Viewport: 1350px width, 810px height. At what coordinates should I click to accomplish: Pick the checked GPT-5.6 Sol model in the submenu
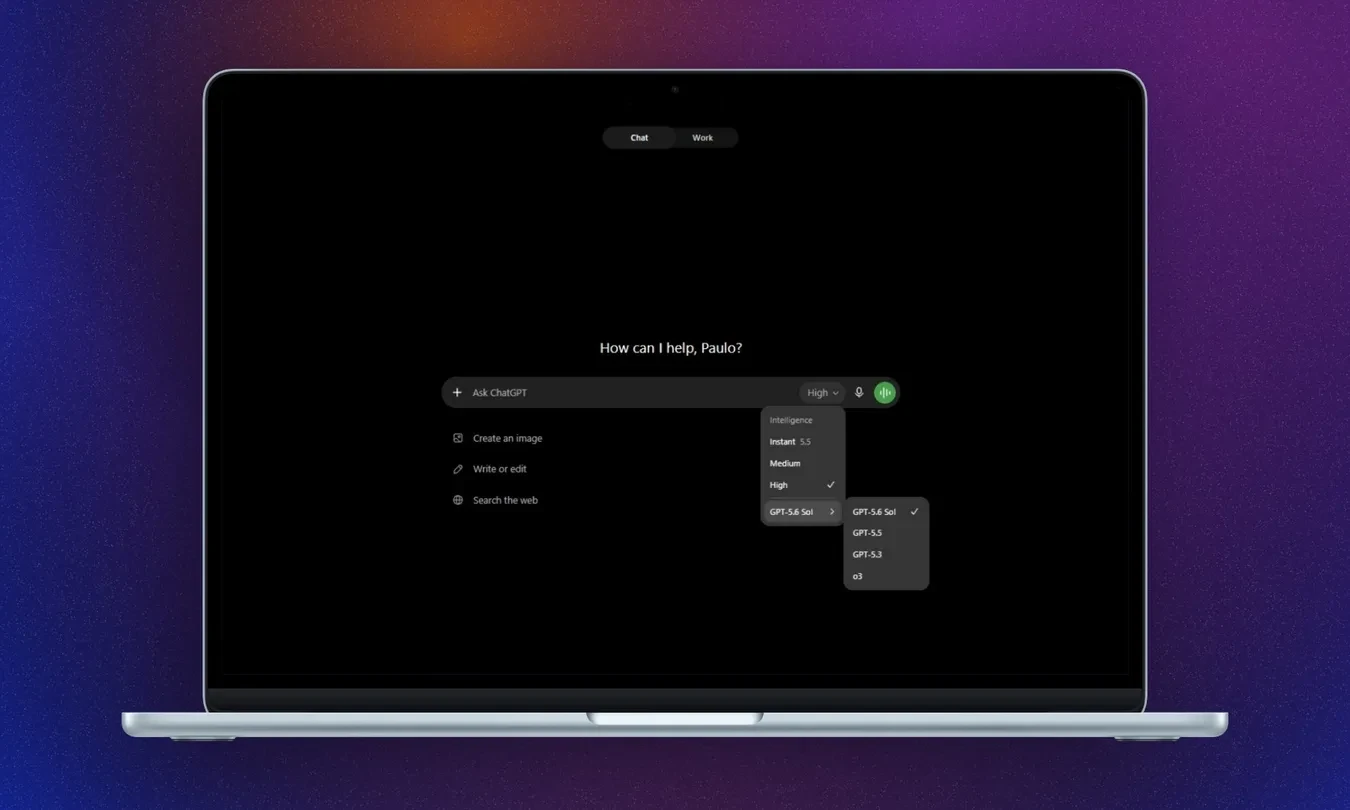886,512
